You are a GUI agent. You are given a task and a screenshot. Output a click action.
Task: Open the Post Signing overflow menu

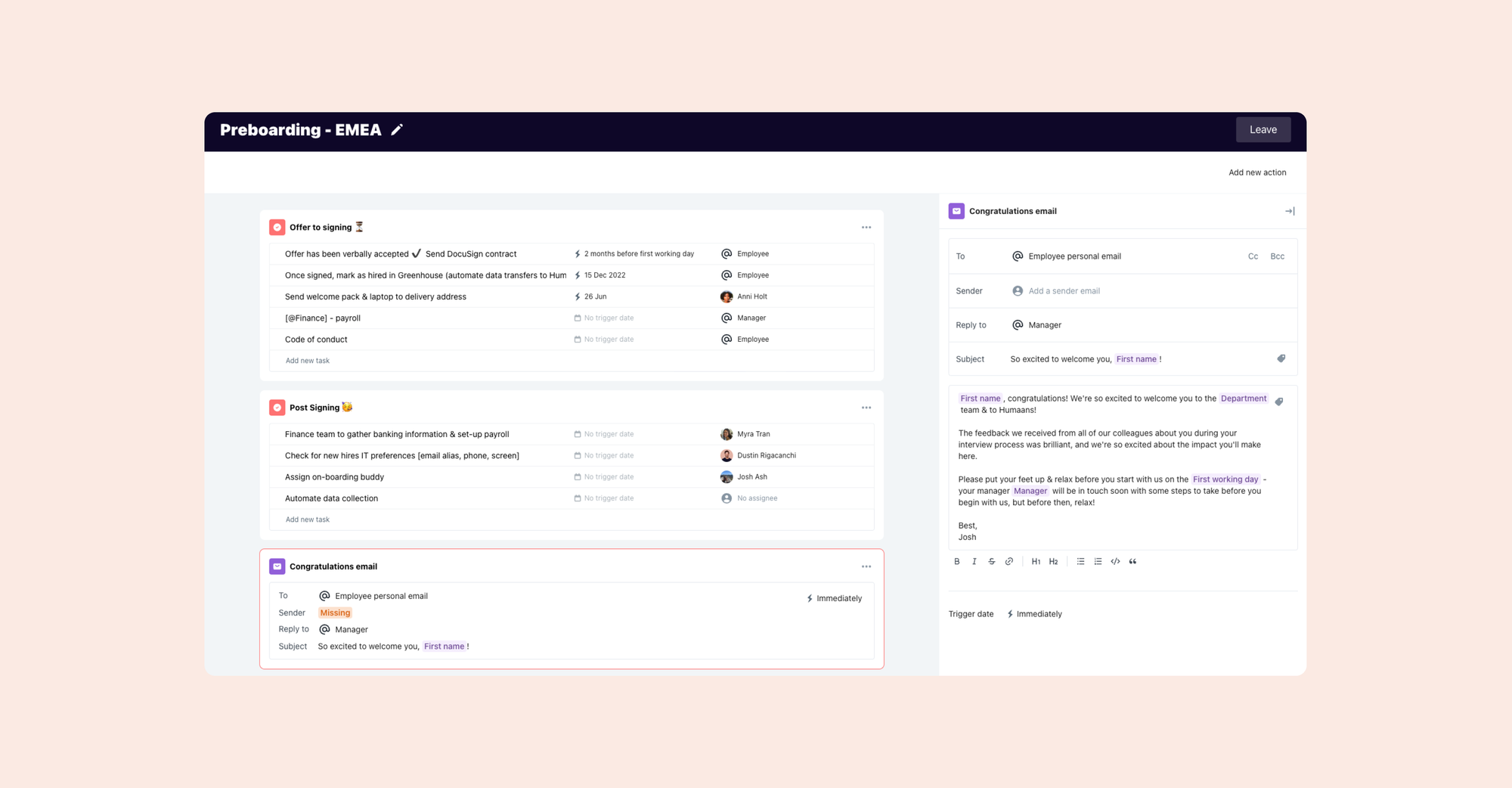(866, 407)
